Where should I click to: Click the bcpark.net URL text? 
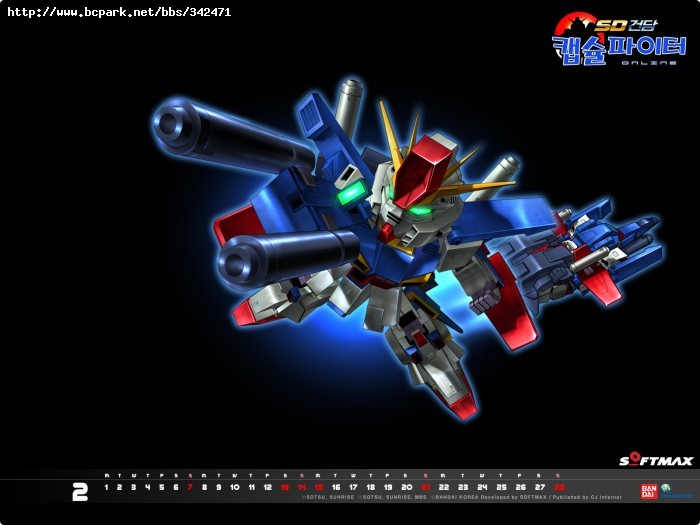119,12
